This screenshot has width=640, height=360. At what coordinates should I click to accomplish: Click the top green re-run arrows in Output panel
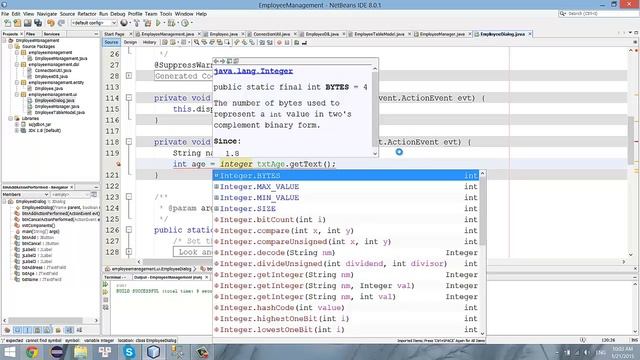tap(105, 284)
